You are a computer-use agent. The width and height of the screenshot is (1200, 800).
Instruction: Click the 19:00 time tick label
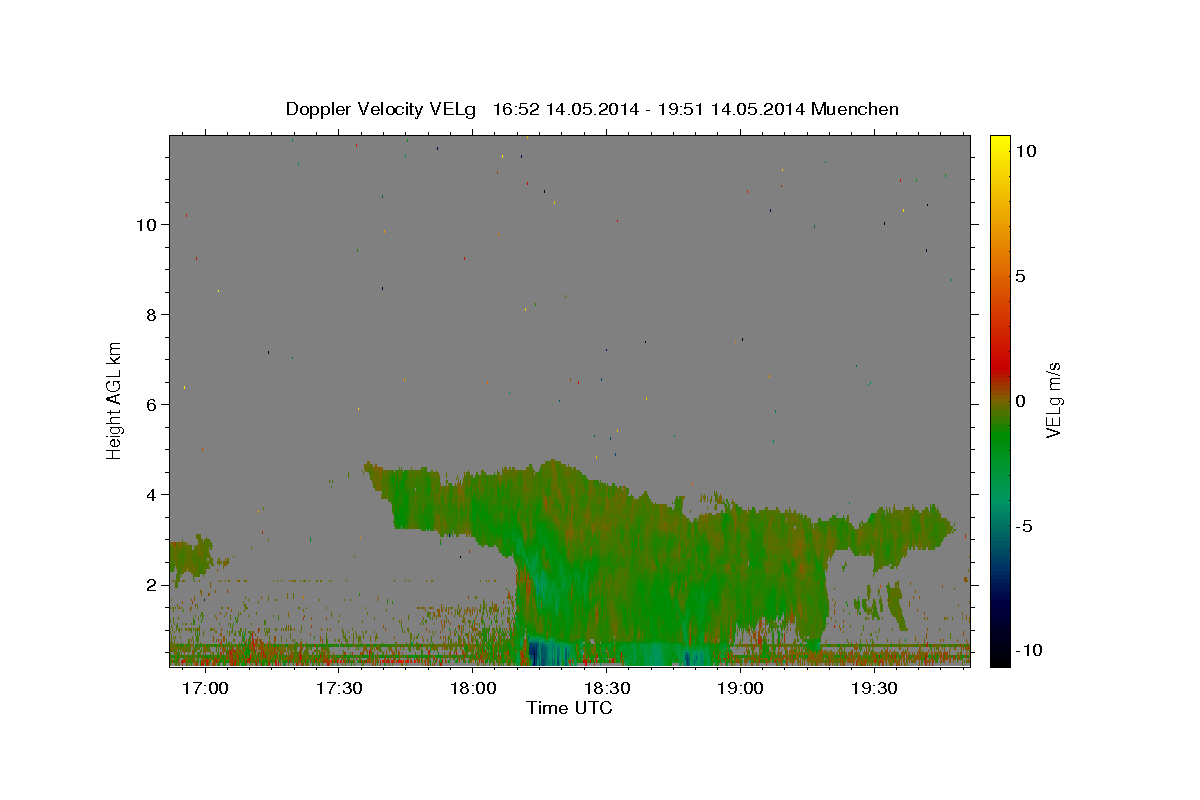(x=740, y=689)
